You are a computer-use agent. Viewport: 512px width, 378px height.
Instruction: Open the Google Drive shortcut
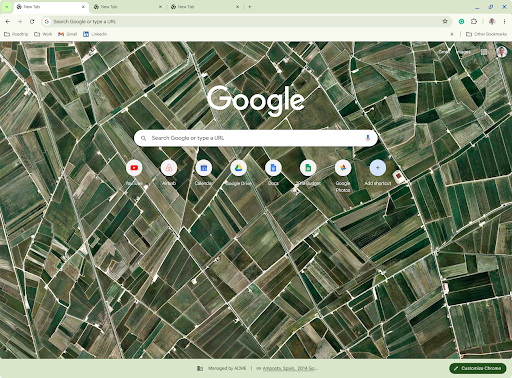(x=238, y=168)
